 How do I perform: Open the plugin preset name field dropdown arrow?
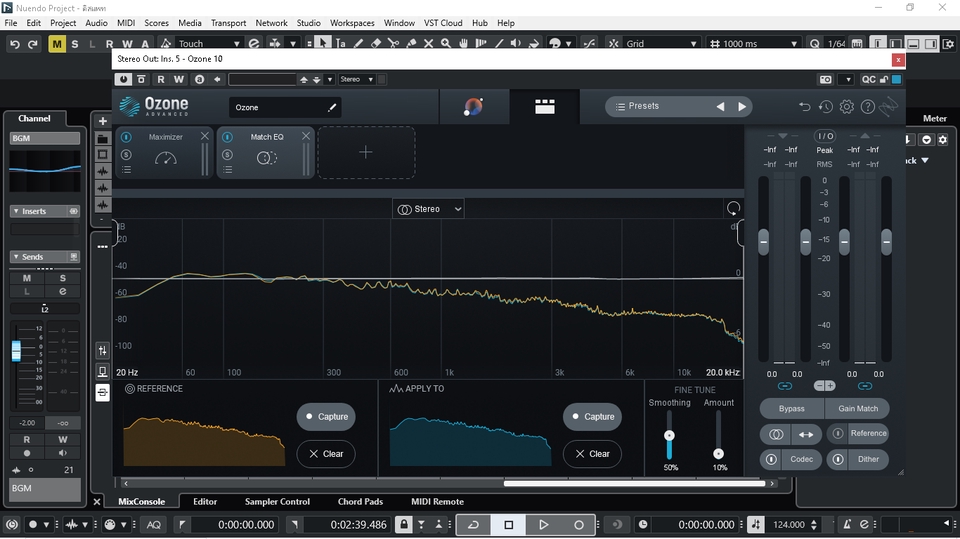click(330, 79)
